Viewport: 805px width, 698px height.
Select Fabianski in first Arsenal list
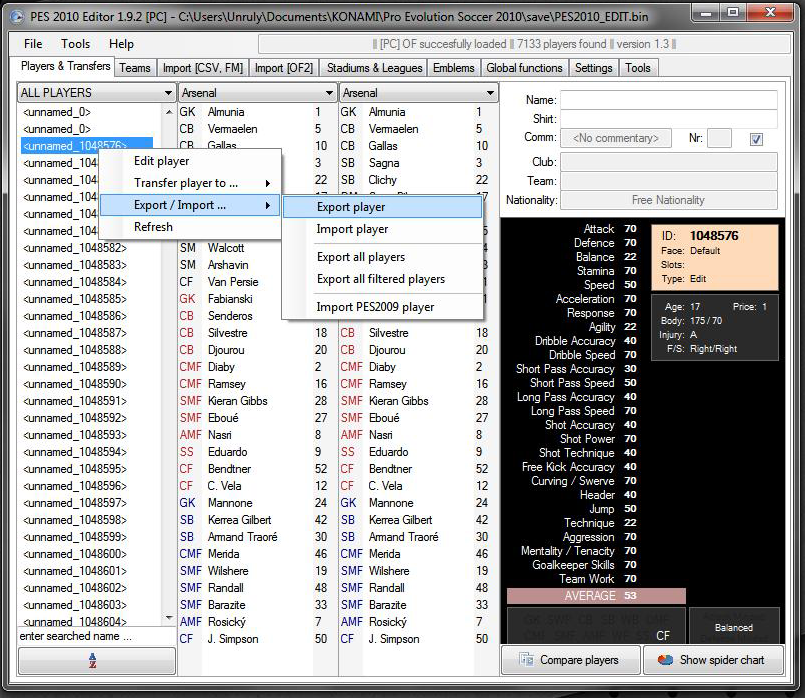pyautogui.click(x=230, y=299)
